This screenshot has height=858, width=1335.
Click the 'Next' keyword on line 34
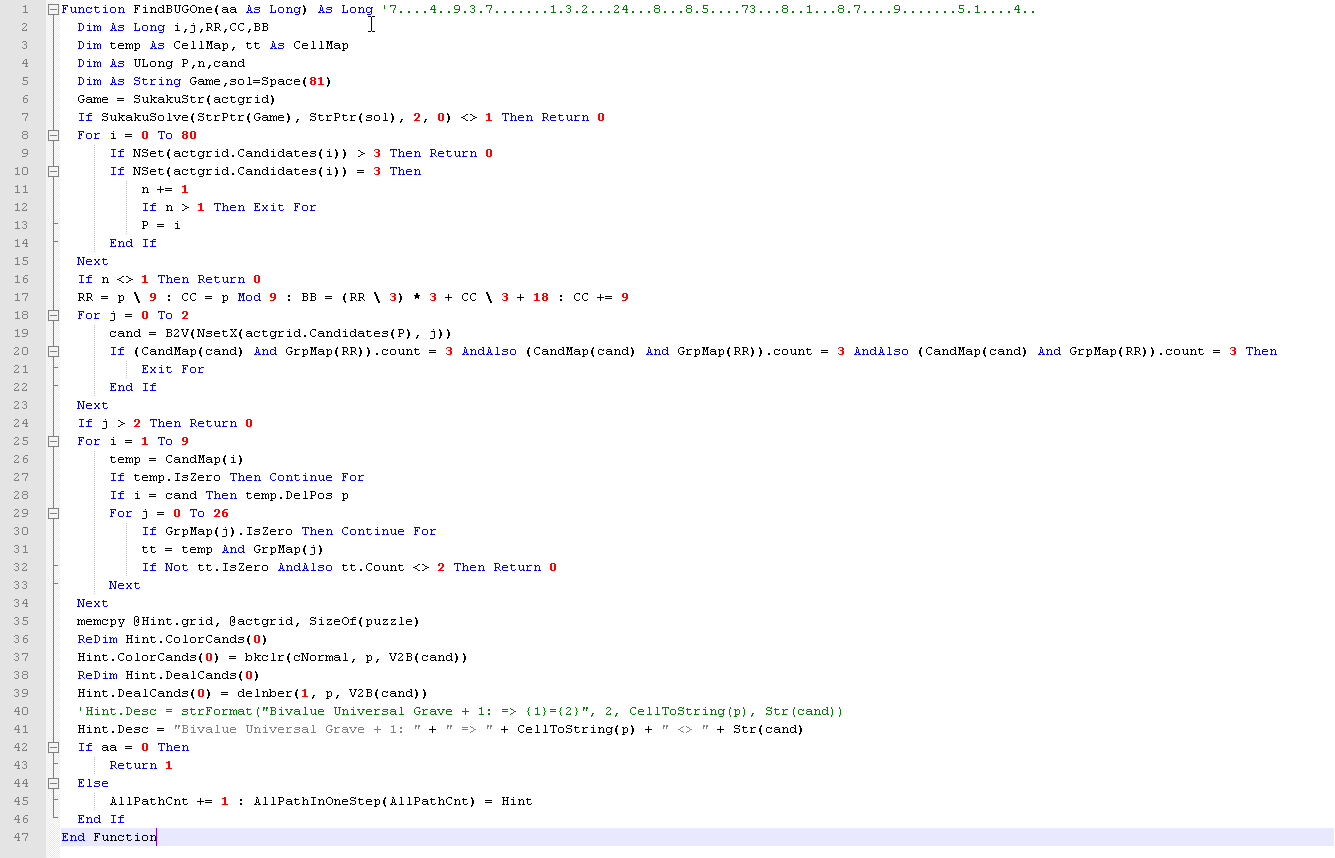pos(93,603)
